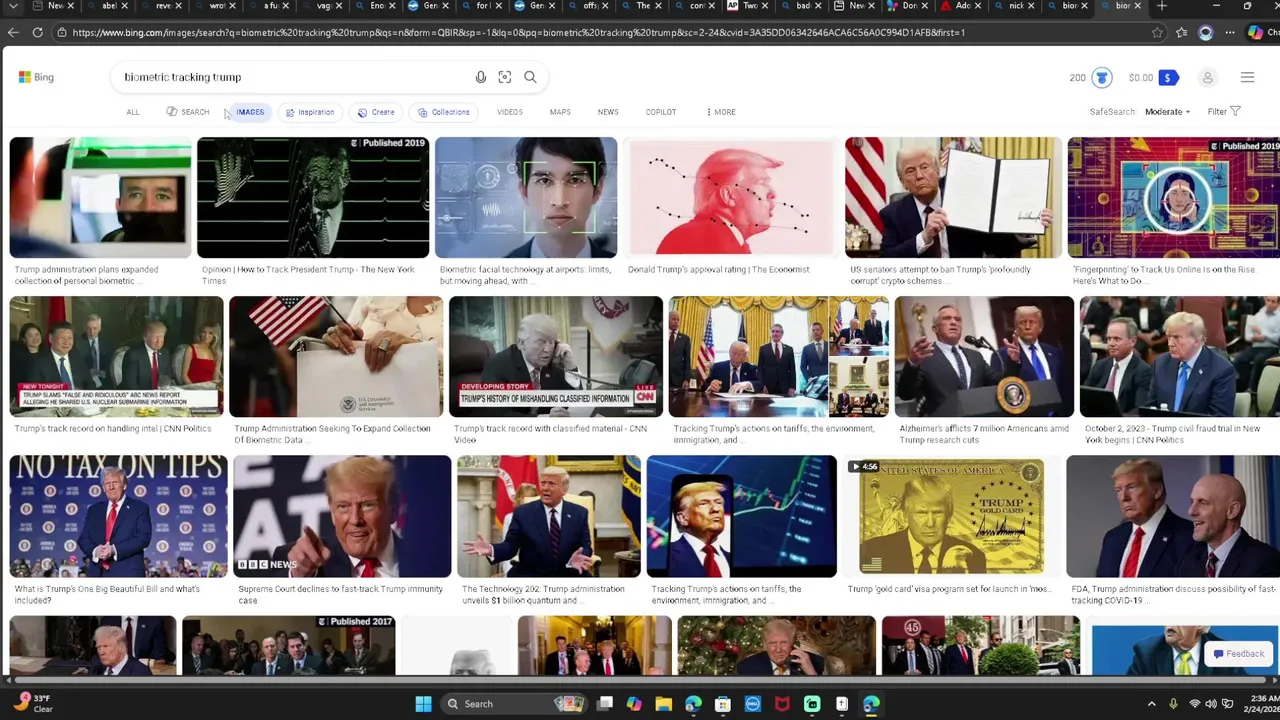This screenshot has height=720, width=1280.
Task: Open the account profile icon
Action: coord(1207,77)
